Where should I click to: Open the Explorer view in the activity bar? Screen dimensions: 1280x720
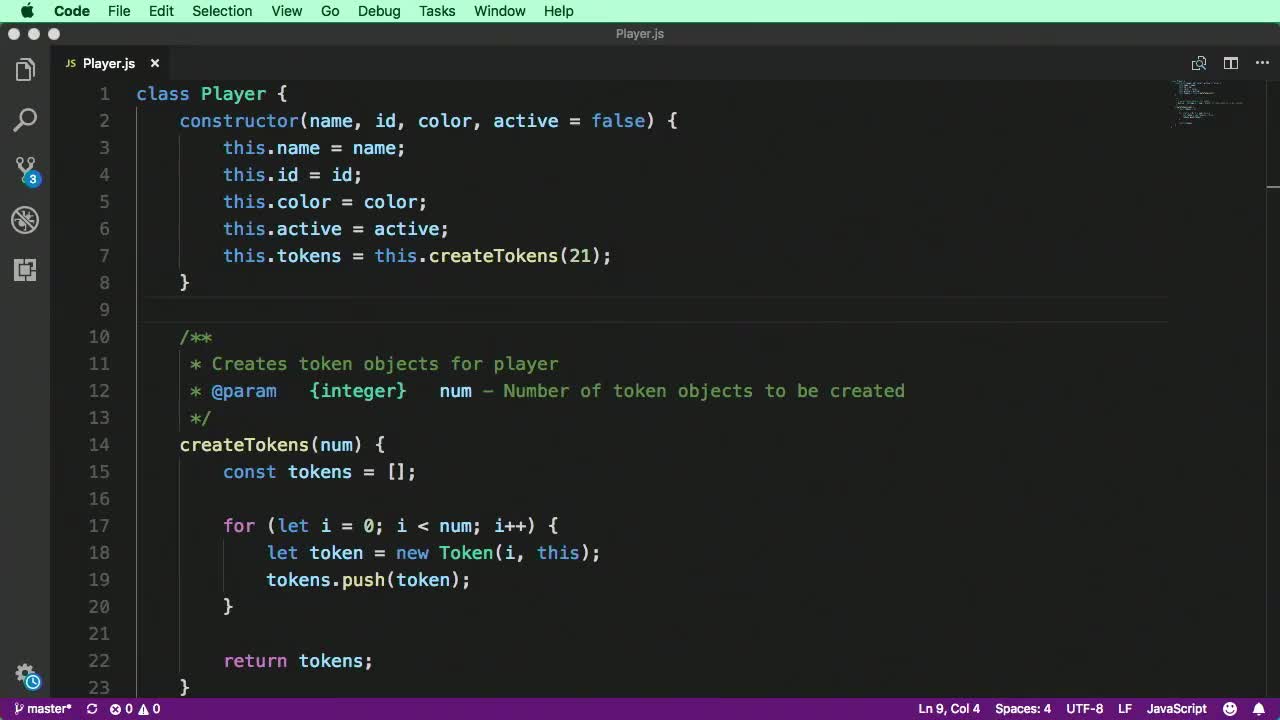25,69
